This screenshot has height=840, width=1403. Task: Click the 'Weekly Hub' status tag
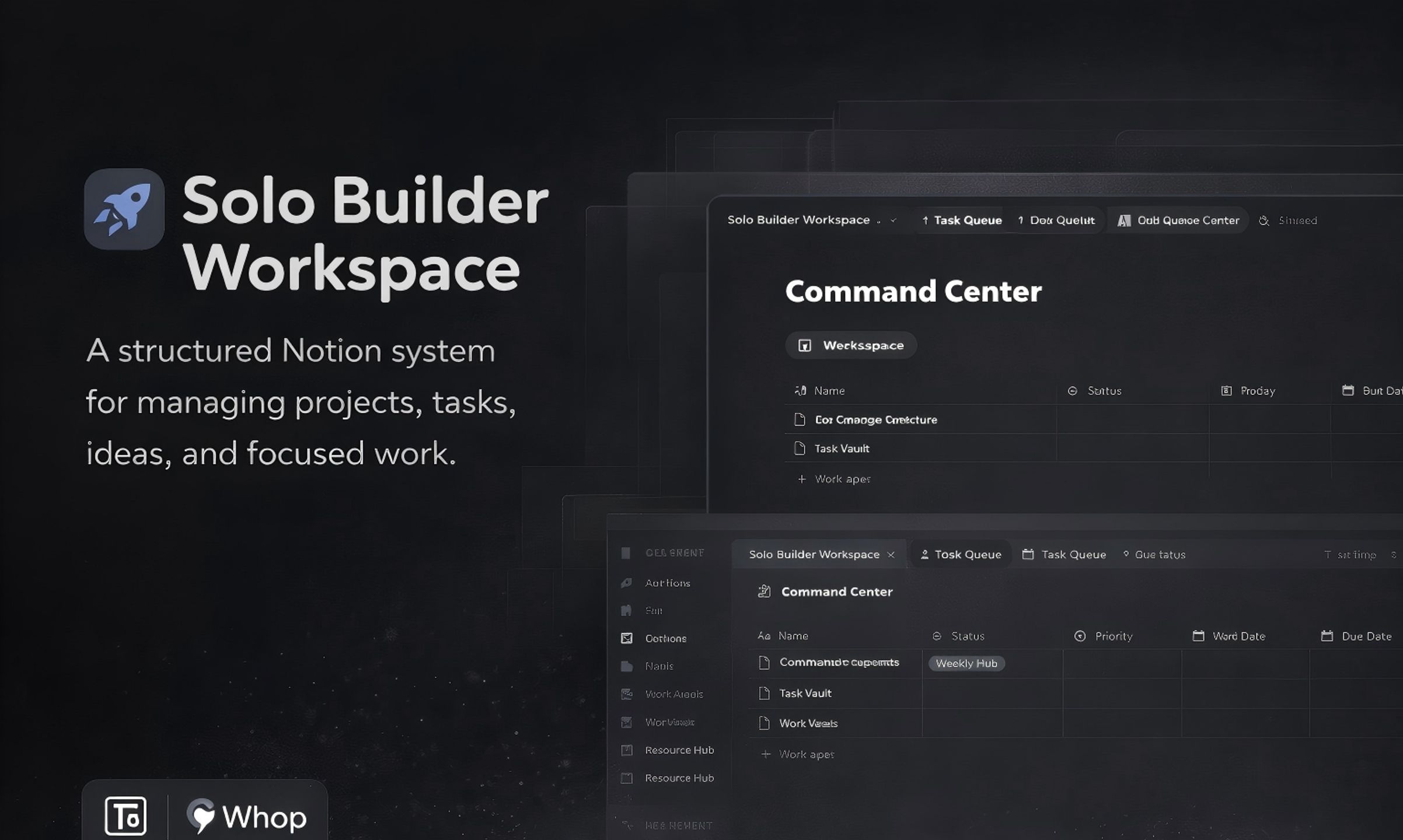[966, 663]
